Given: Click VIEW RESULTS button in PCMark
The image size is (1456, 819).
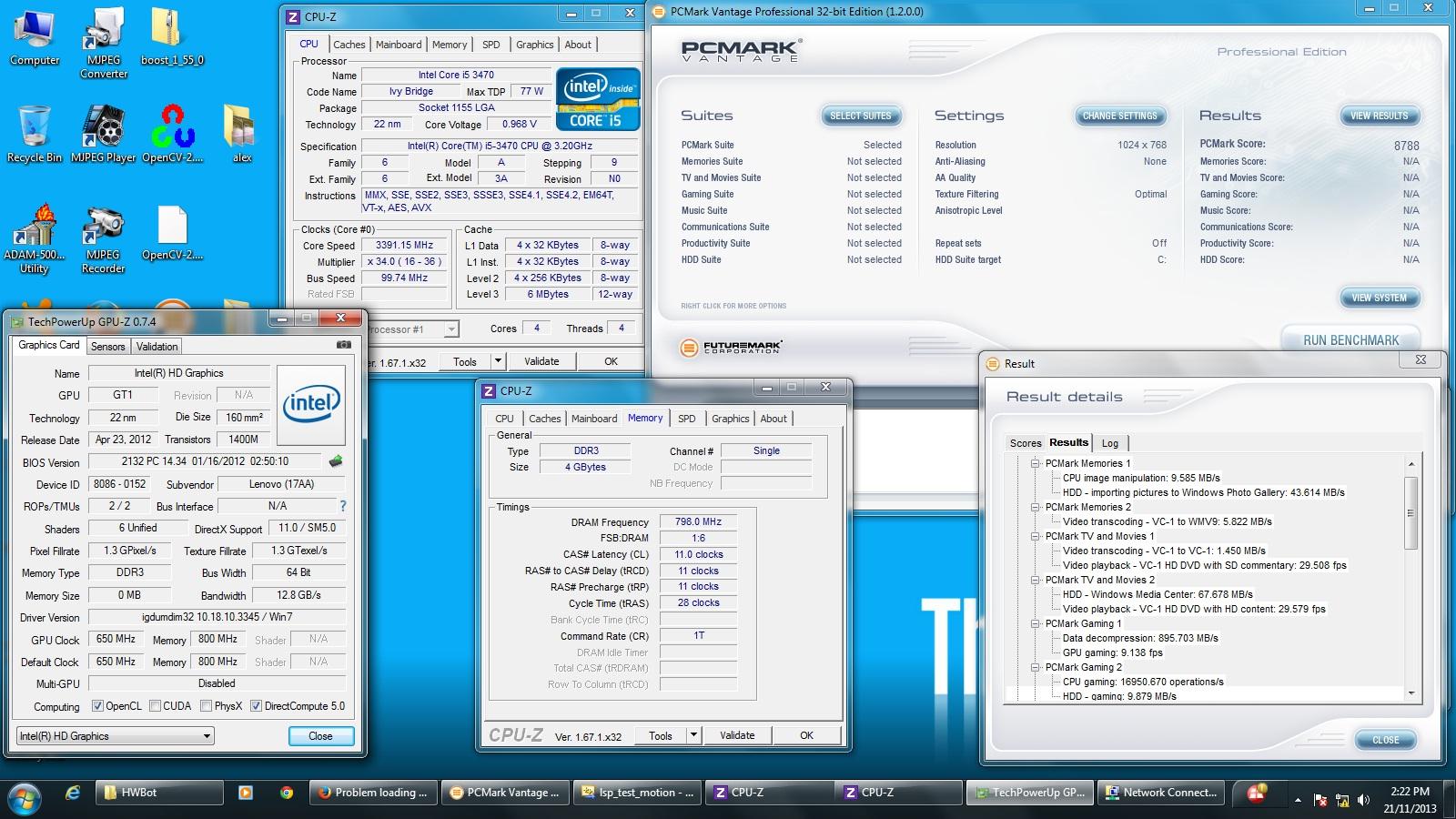Looking at the screenshot, I should pos(1379,116).
